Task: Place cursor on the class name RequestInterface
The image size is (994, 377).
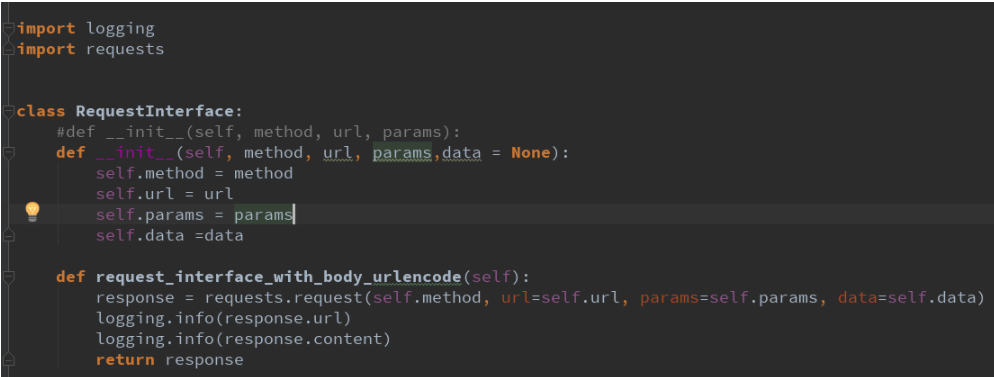Action: [x=155, y=112]
